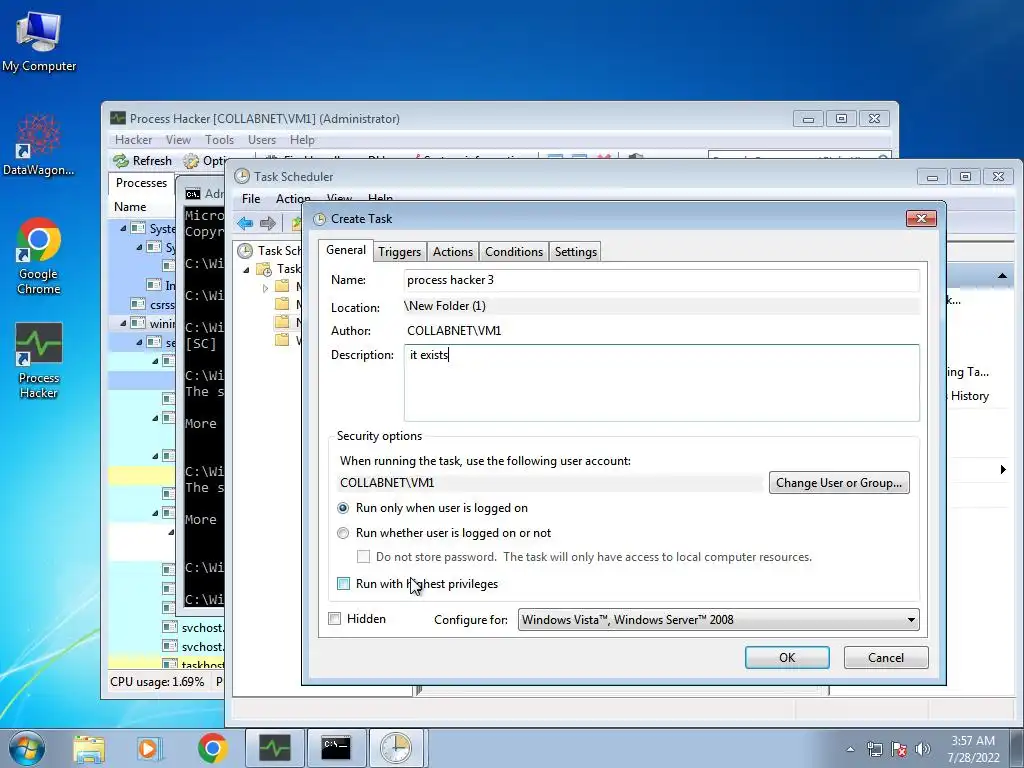
Task: Collapse the Task Scheduler actions pane section arrow
Action: pos(1002,276)
